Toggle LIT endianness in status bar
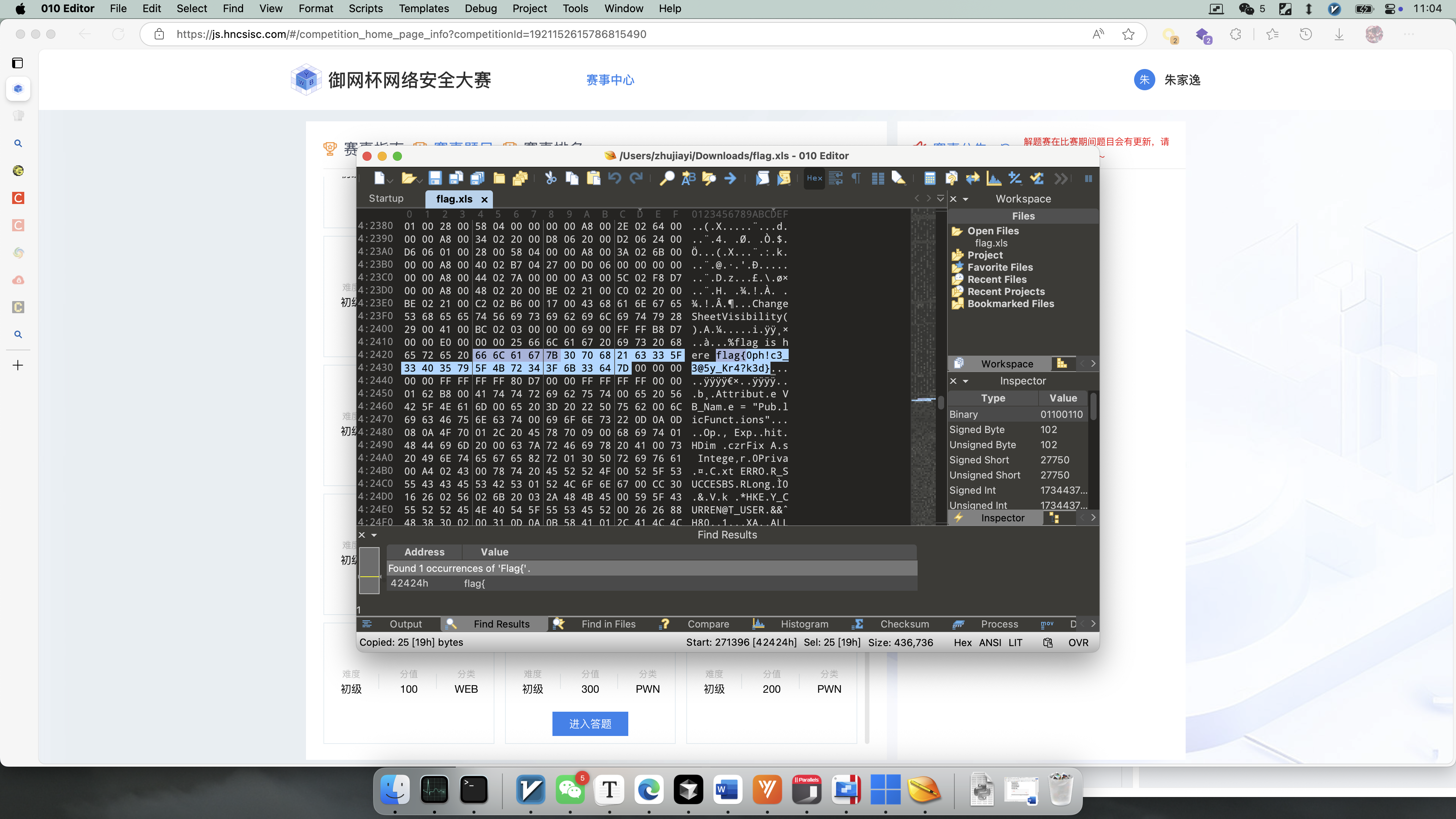 pyautogui.click(x=1015, y=643)
